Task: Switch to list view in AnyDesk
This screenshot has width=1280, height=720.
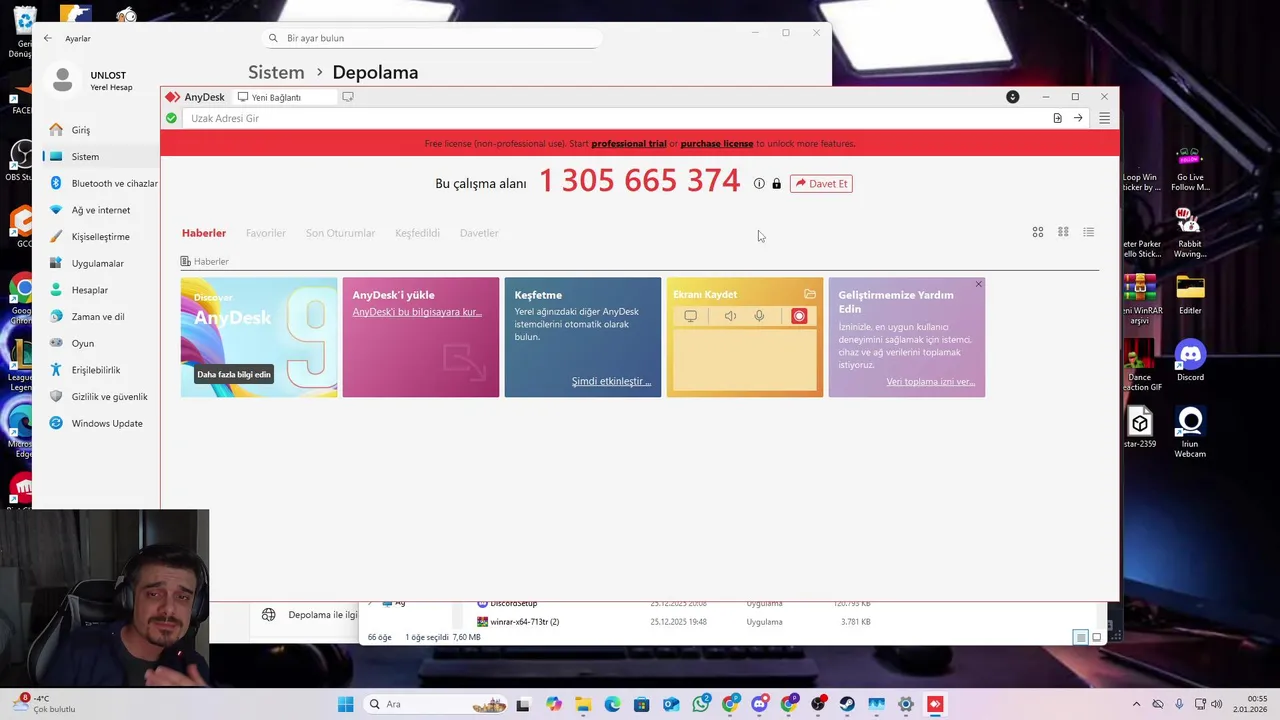Action: point(1089,232)
